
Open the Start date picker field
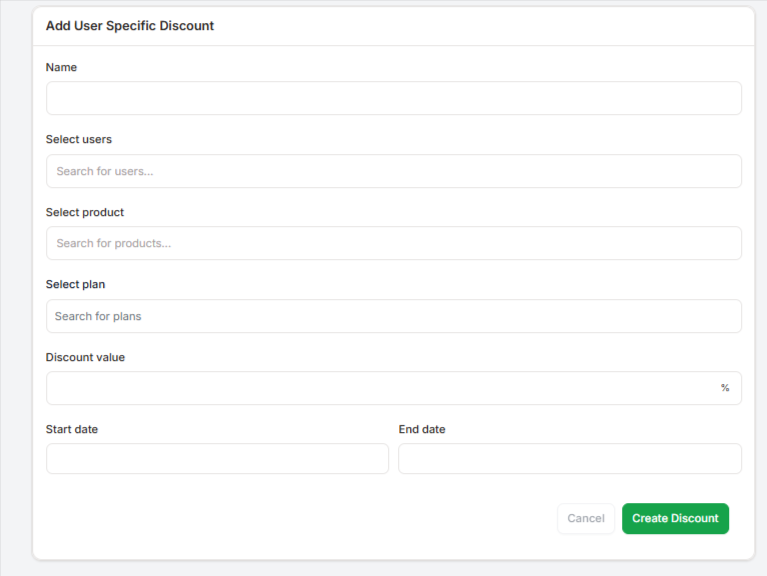[217, 459]
